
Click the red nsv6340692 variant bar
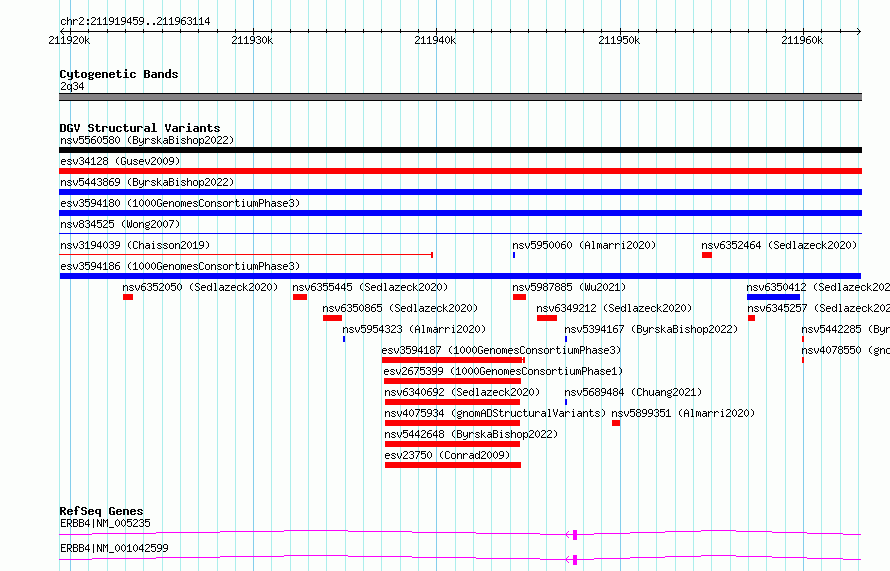[452, 402]
